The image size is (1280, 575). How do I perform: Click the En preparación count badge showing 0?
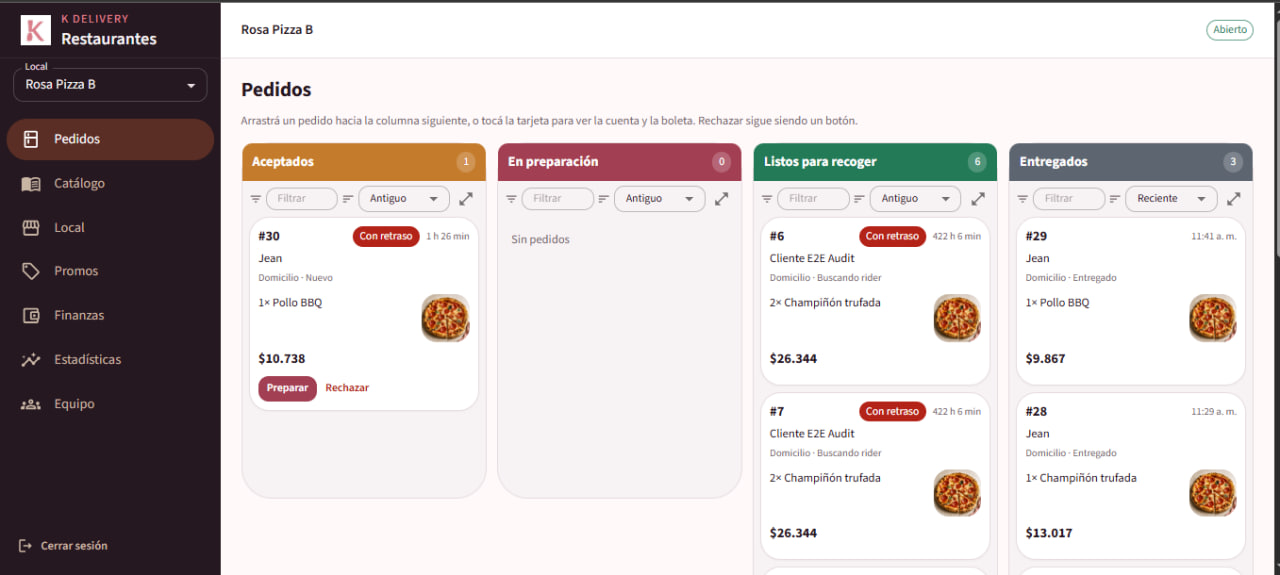click(x=721, y=162)
